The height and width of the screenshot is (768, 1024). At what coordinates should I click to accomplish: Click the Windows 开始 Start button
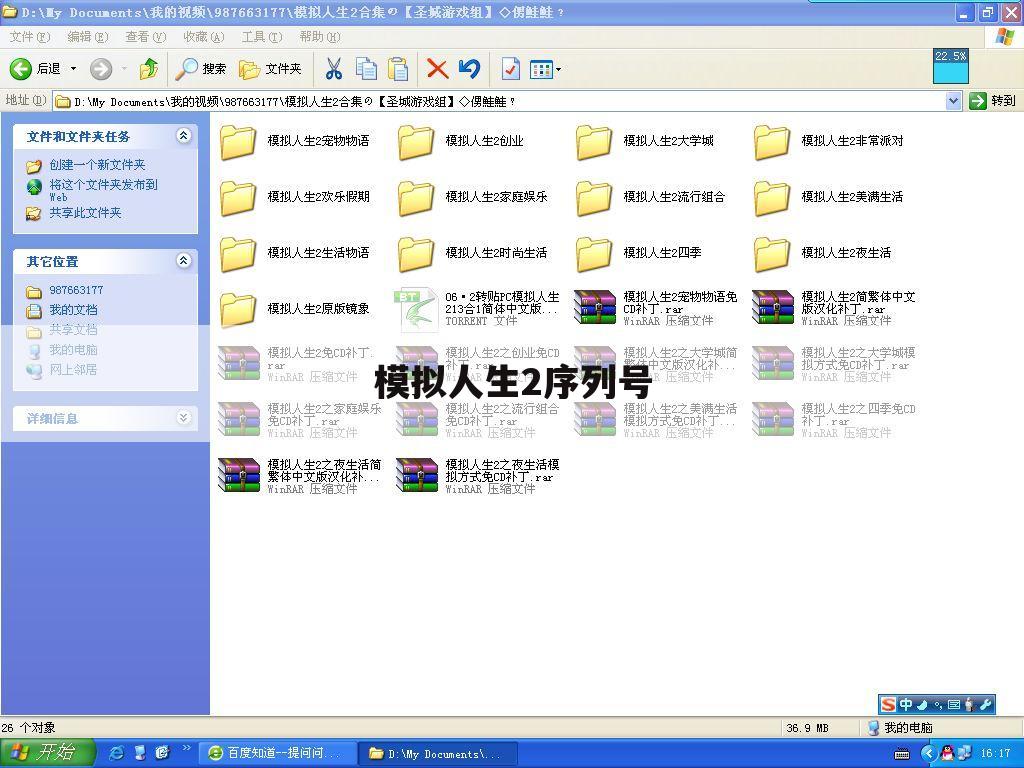[47, 754]
